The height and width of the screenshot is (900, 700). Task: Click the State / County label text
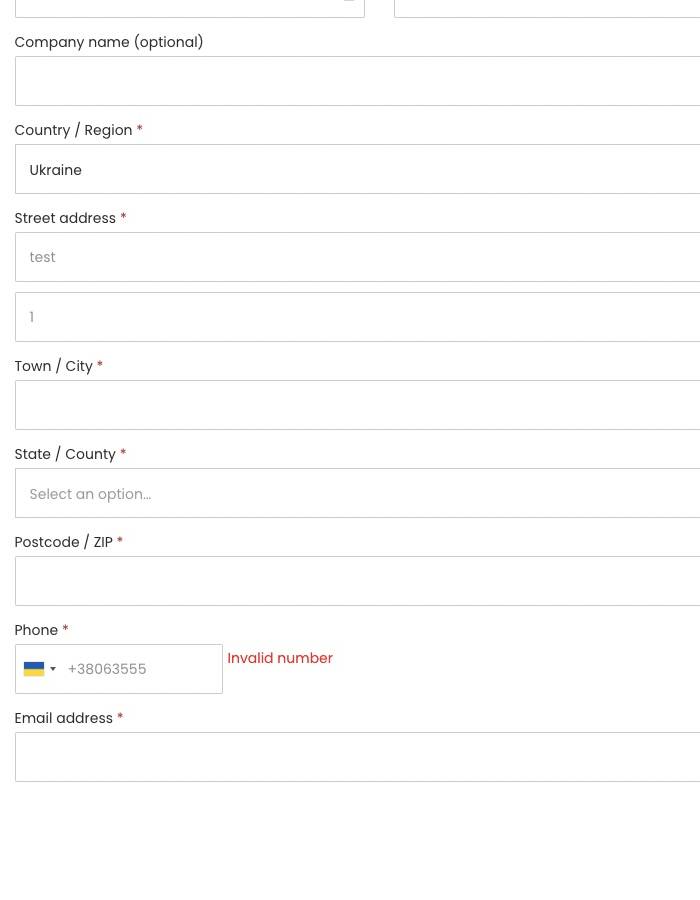(x=66, y=454)
